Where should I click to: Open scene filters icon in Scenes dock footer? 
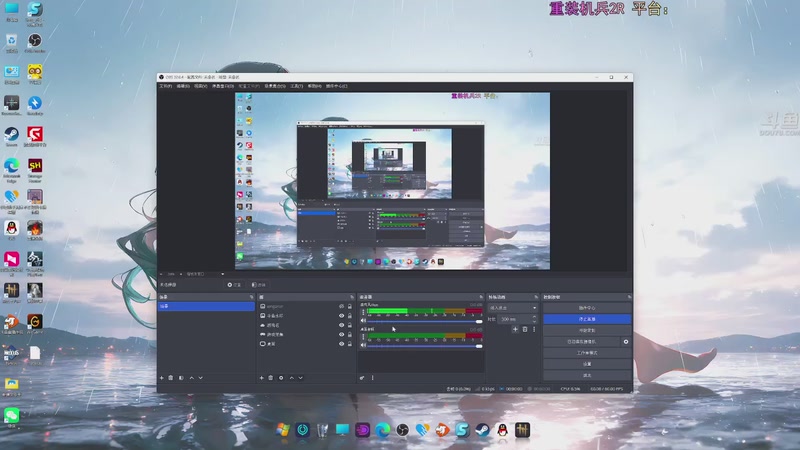tap(181, 378)
